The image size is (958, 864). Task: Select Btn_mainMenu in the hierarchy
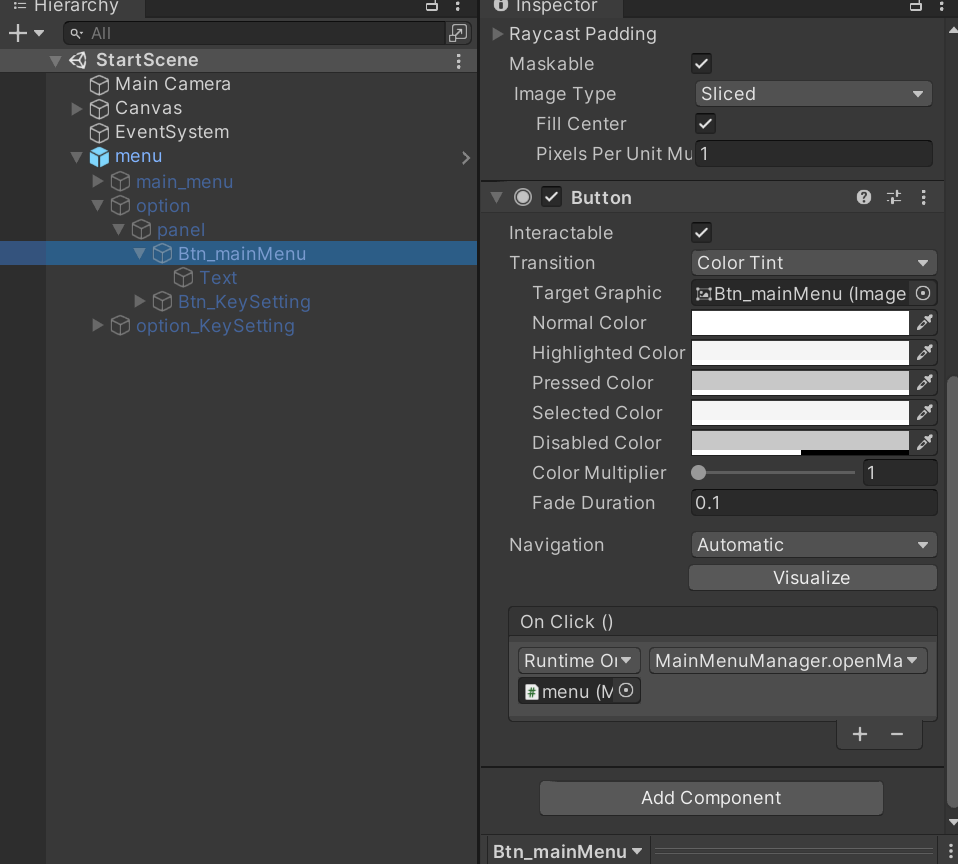pyautogui.click(x=241, y=254)
